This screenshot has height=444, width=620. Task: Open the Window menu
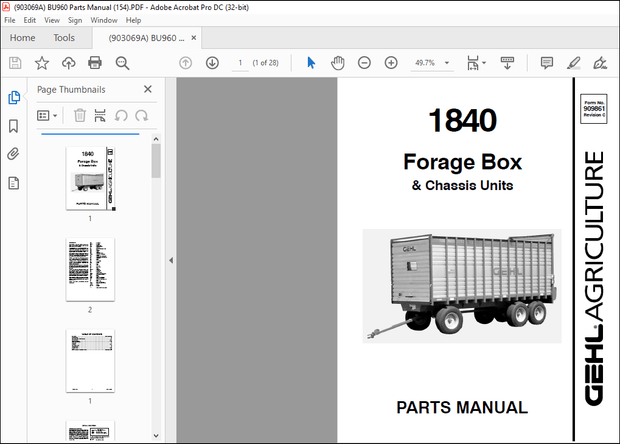pos(104,20)
